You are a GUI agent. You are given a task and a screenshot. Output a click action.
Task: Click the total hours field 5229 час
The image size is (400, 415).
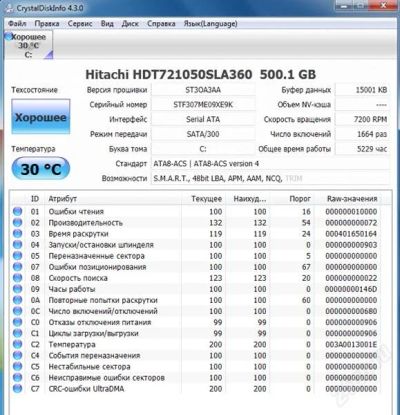(362, 149)
